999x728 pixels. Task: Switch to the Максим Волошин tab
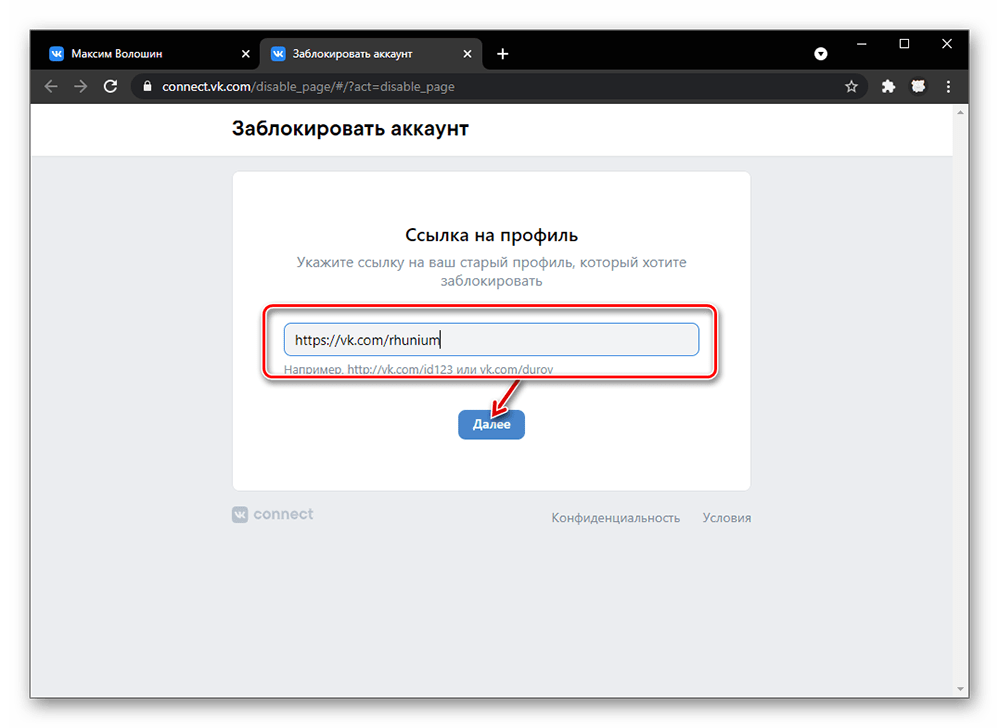click(x=149, y=54)
